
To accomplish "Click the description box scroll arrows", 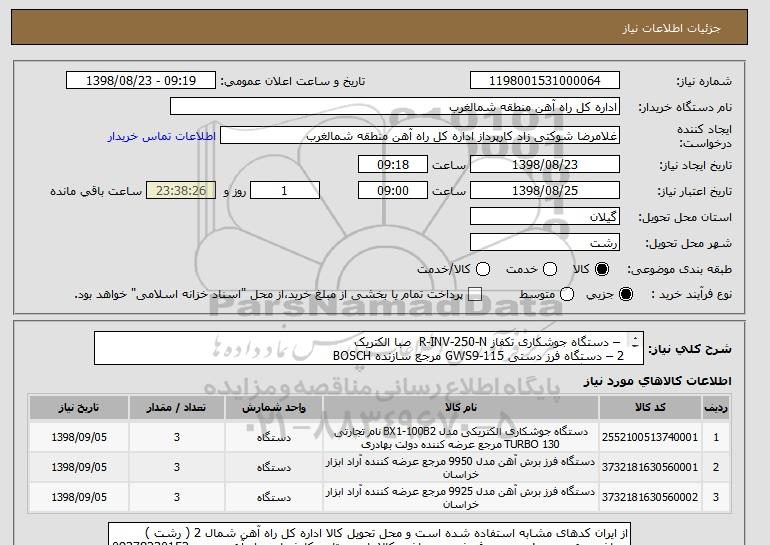I will [x=635, y=342].
